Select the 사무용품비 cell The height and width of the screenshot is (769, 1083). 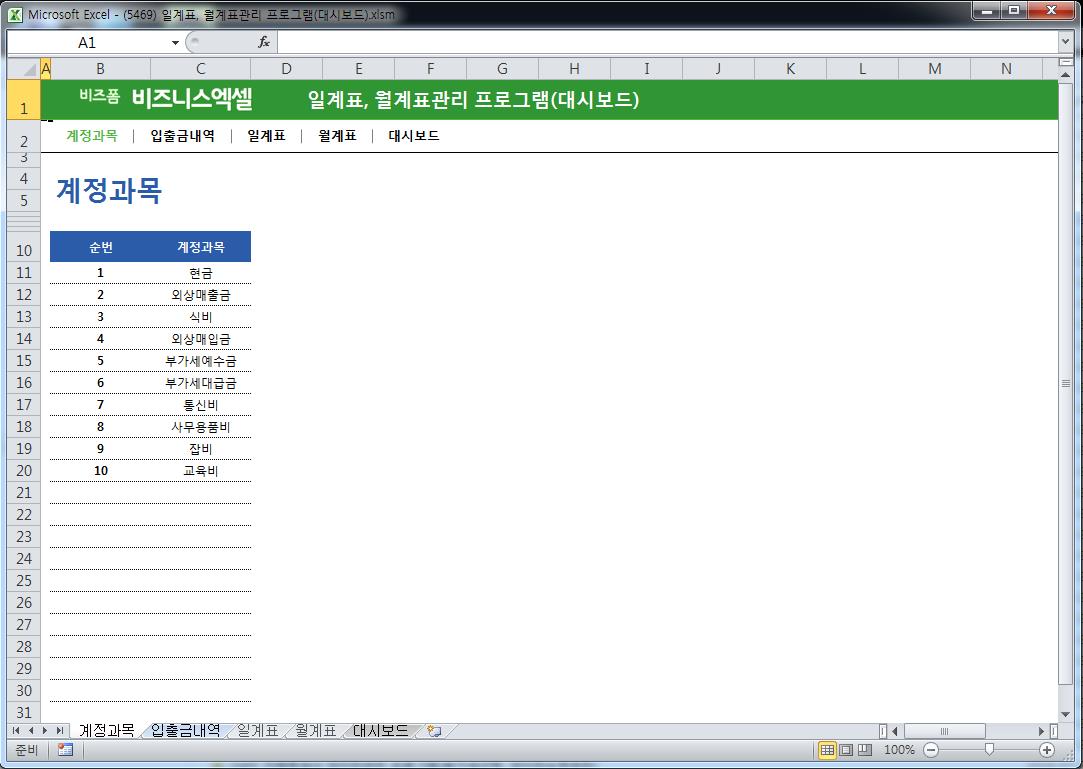coord(201,427)
